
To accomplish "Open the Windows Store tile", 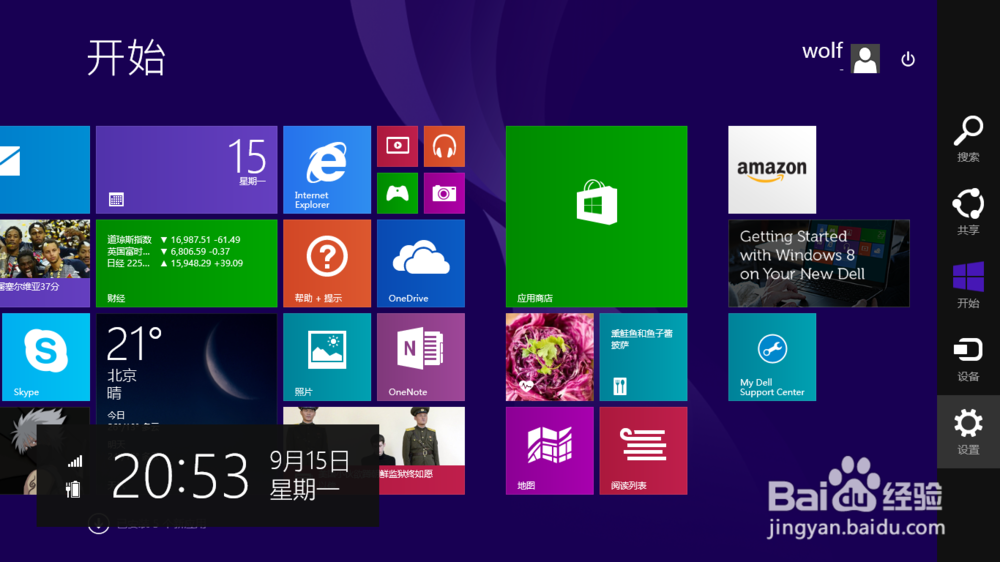I will tap(596, 216).
